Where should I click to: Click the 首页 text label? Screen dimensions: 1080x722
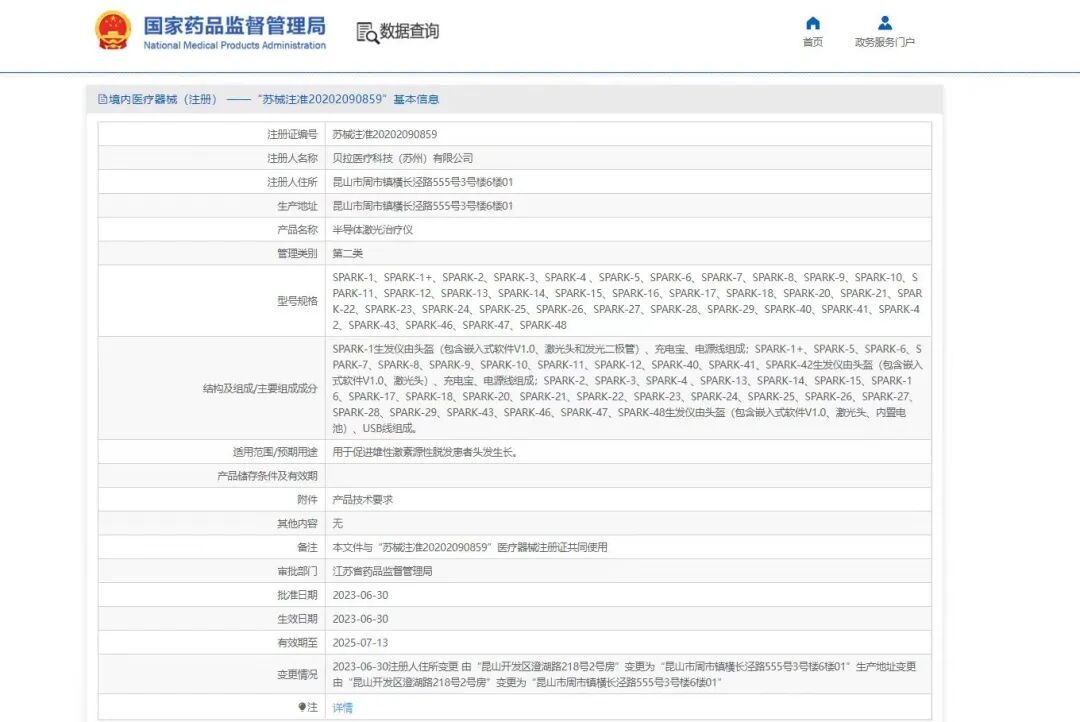click(813, 42)
